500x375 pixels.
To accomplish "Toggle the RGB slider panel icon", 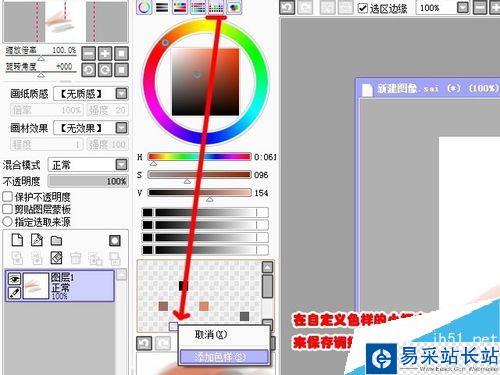I will point(162,7).
